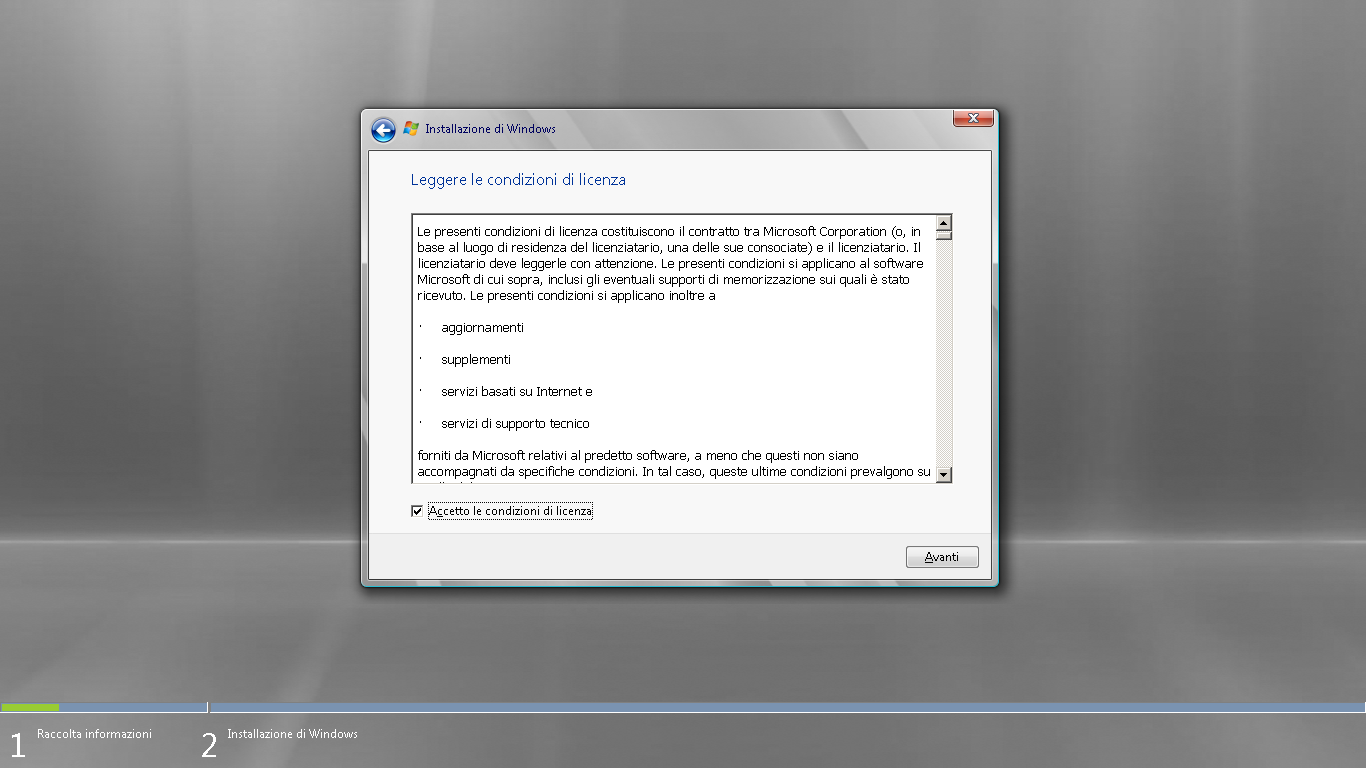Click the paragraph starting Le presenti condizioni
This screenshot has height=768, width=1366.
(670, 264)
